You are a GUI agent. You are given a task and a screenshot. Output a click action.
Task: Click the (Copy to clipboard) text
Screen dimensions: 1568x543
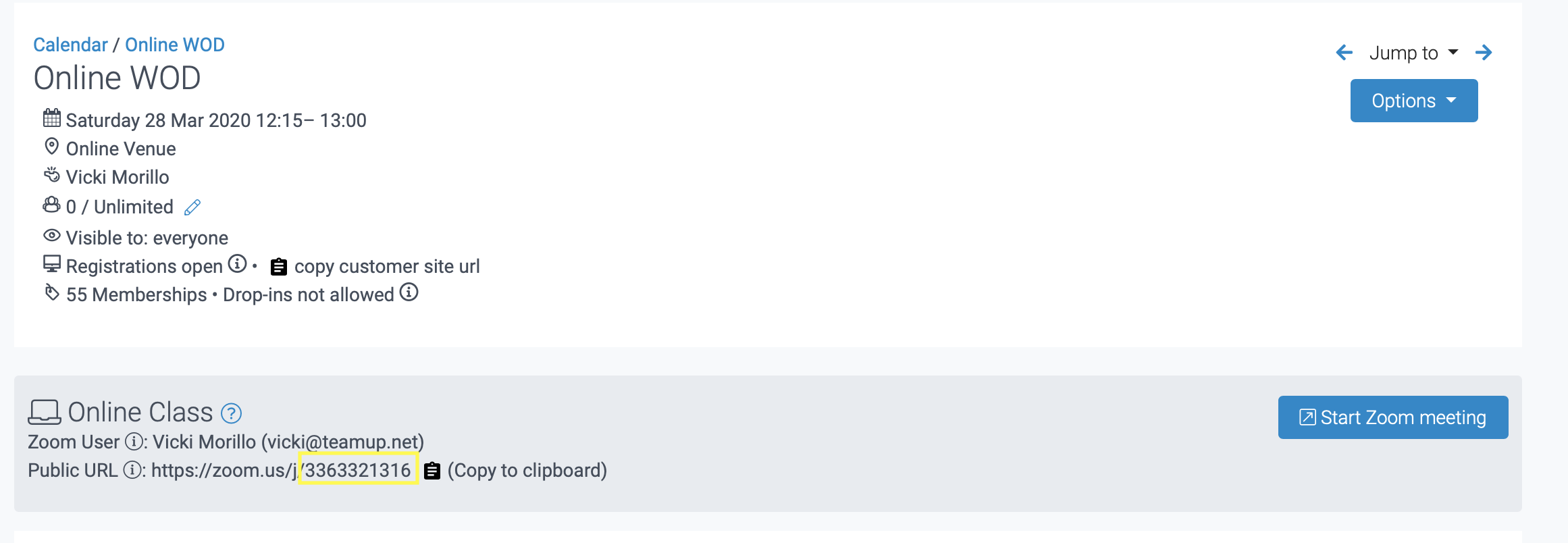[x=527, y=470]
